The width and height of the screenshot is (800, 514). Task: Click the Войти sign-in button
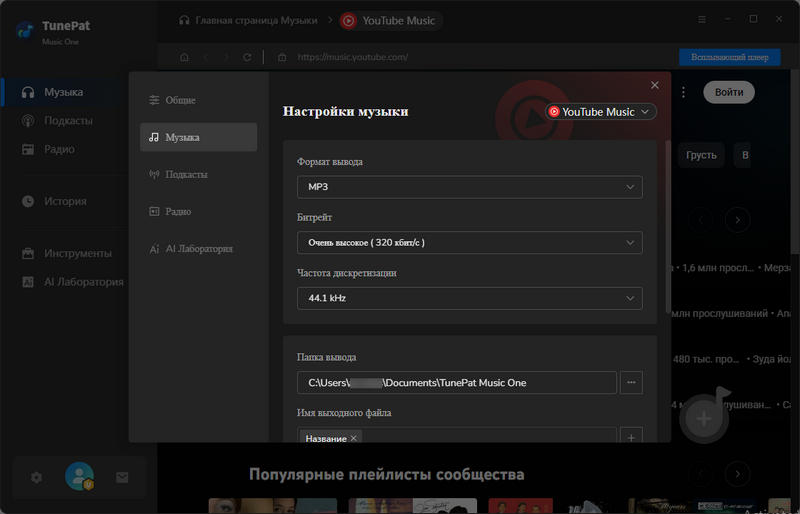point(729,92)
